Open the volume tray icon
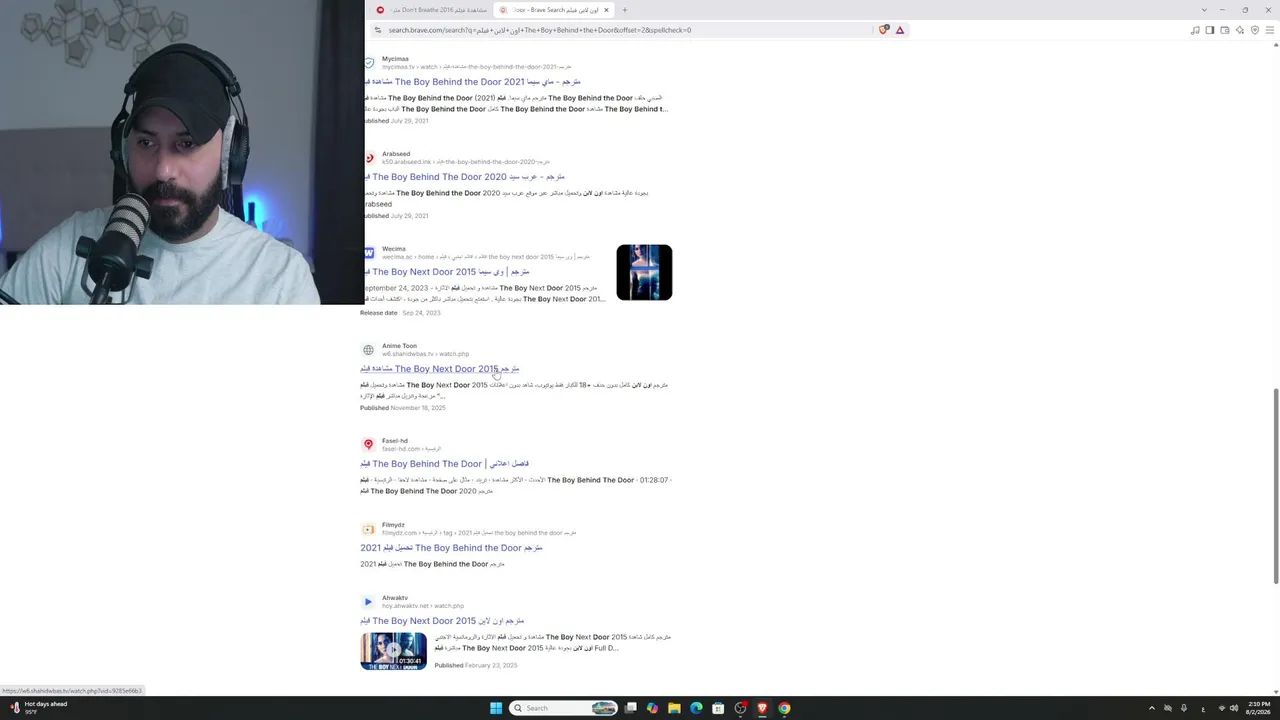Screen dimensions: 1280x720 coord(1233,708)
